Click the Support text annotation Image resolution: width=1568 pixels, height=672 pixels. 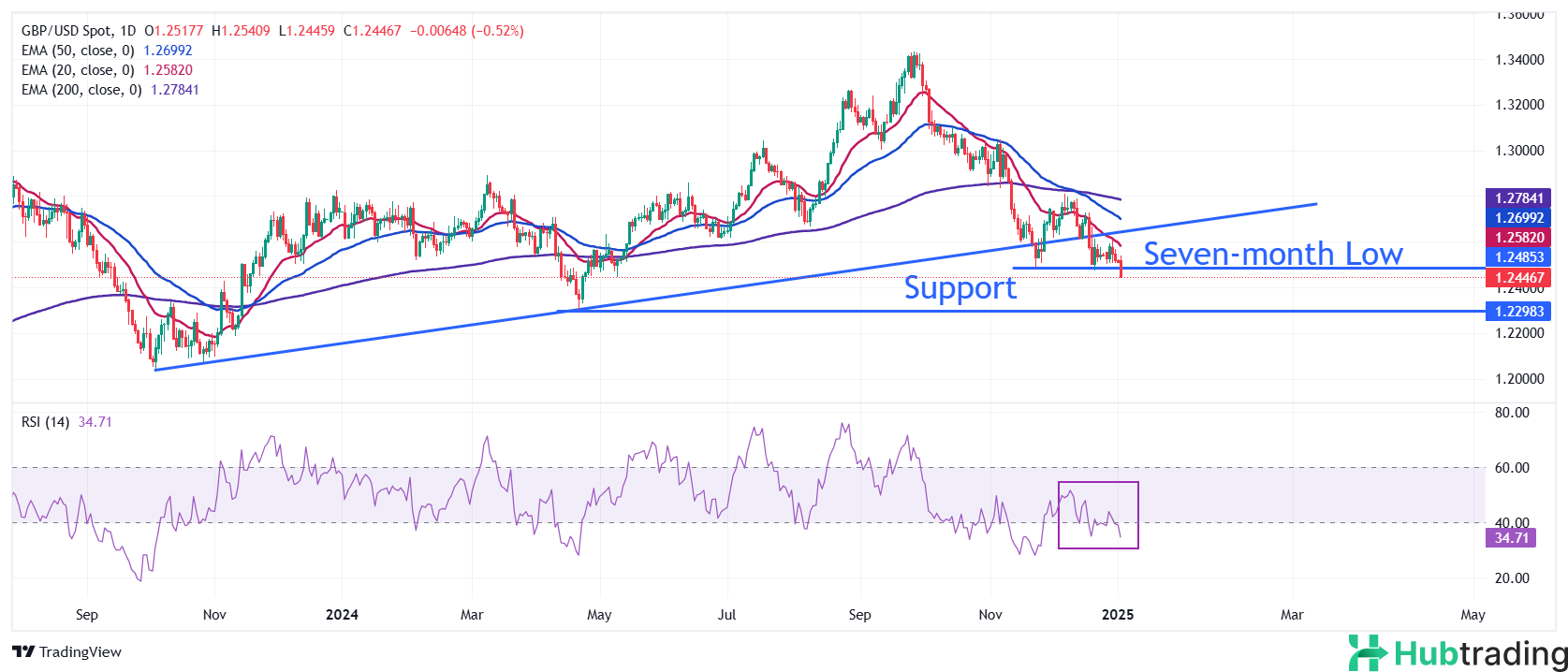click(960, 288)
